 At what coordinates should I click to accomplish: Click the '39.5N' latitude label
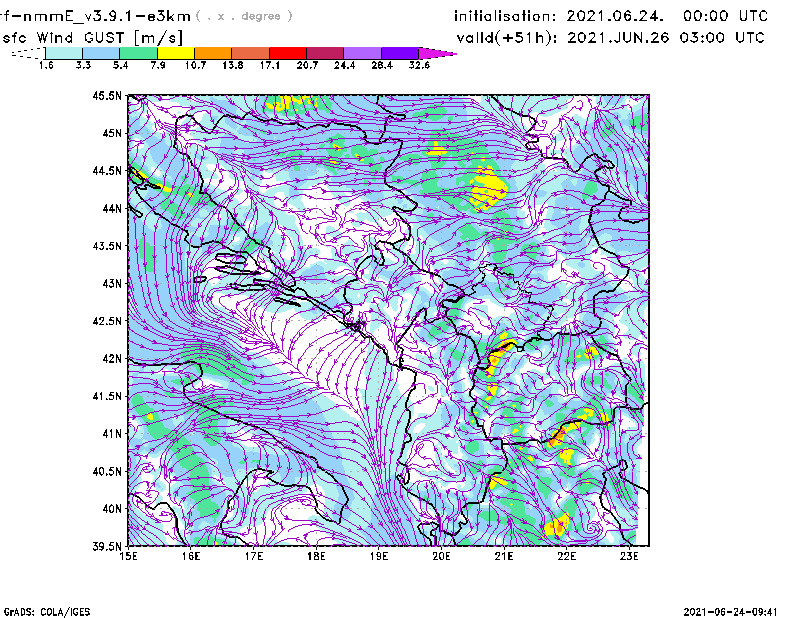pos(107,546)
